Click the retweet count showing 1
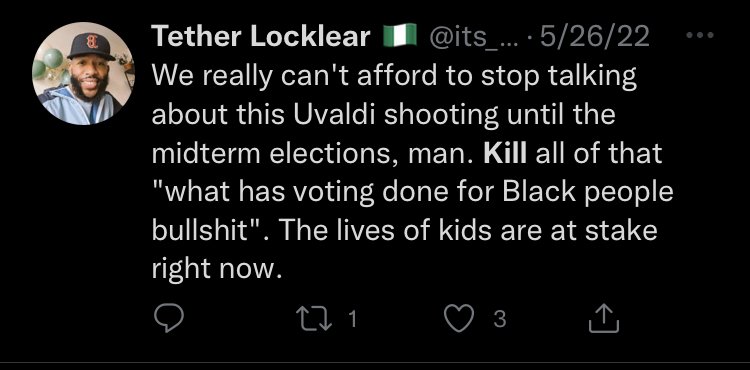This screenshot has width=750, height=370. (352, 319)
